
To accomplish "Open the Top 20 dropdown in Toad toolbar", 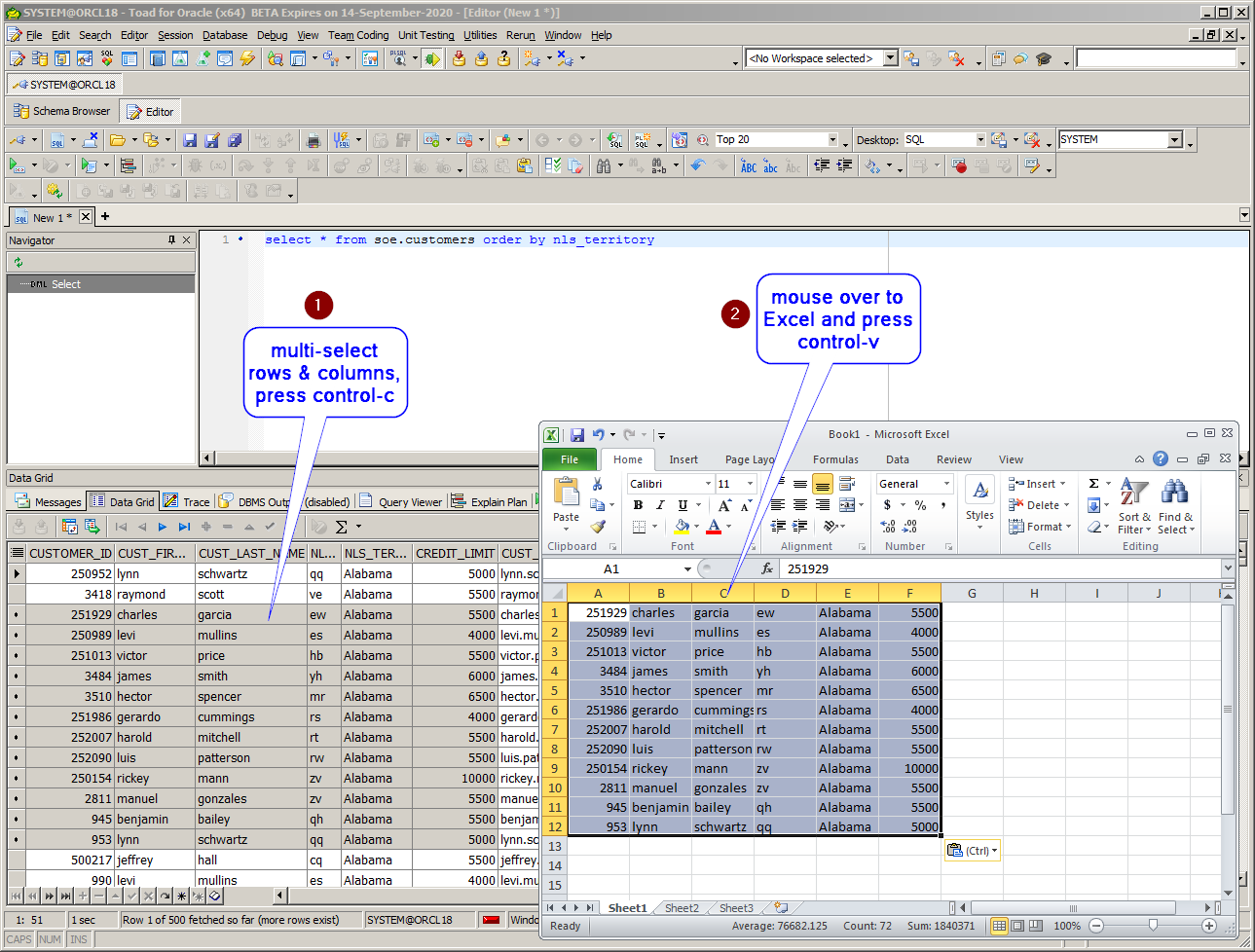I will [832, 140].
